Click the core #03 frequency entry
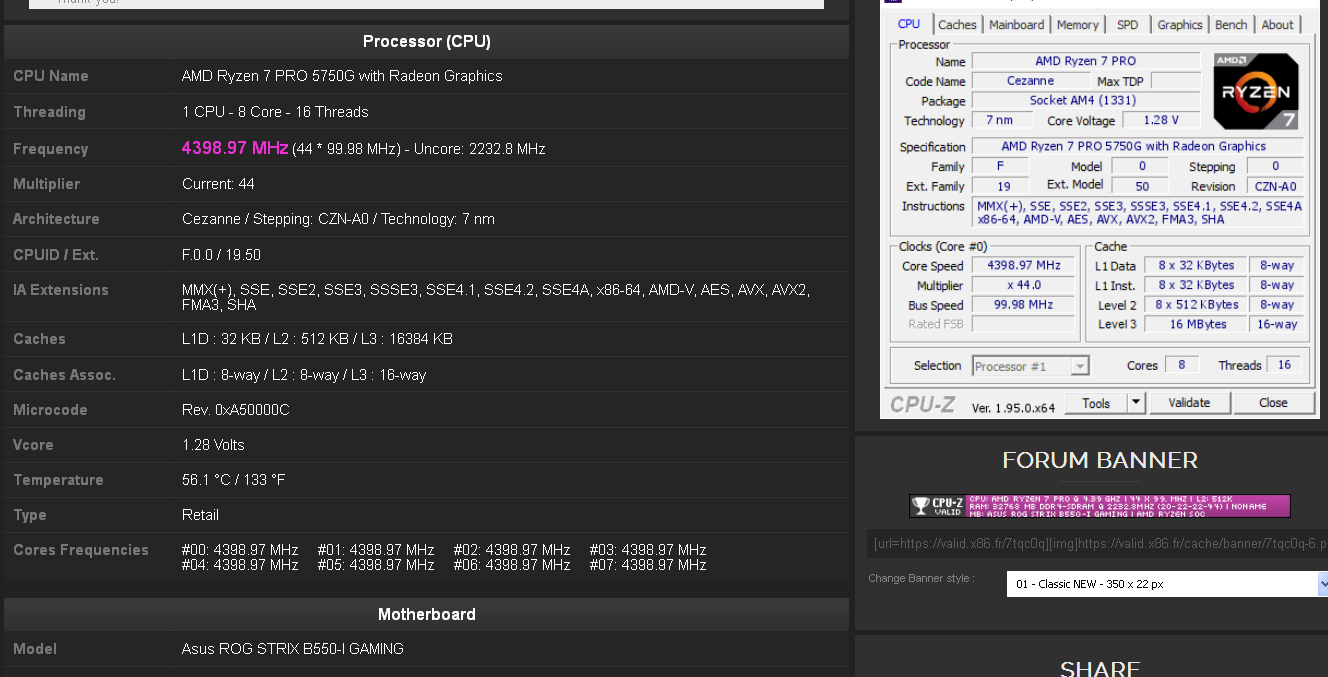Screen dimensions: 1328x677 648,550
